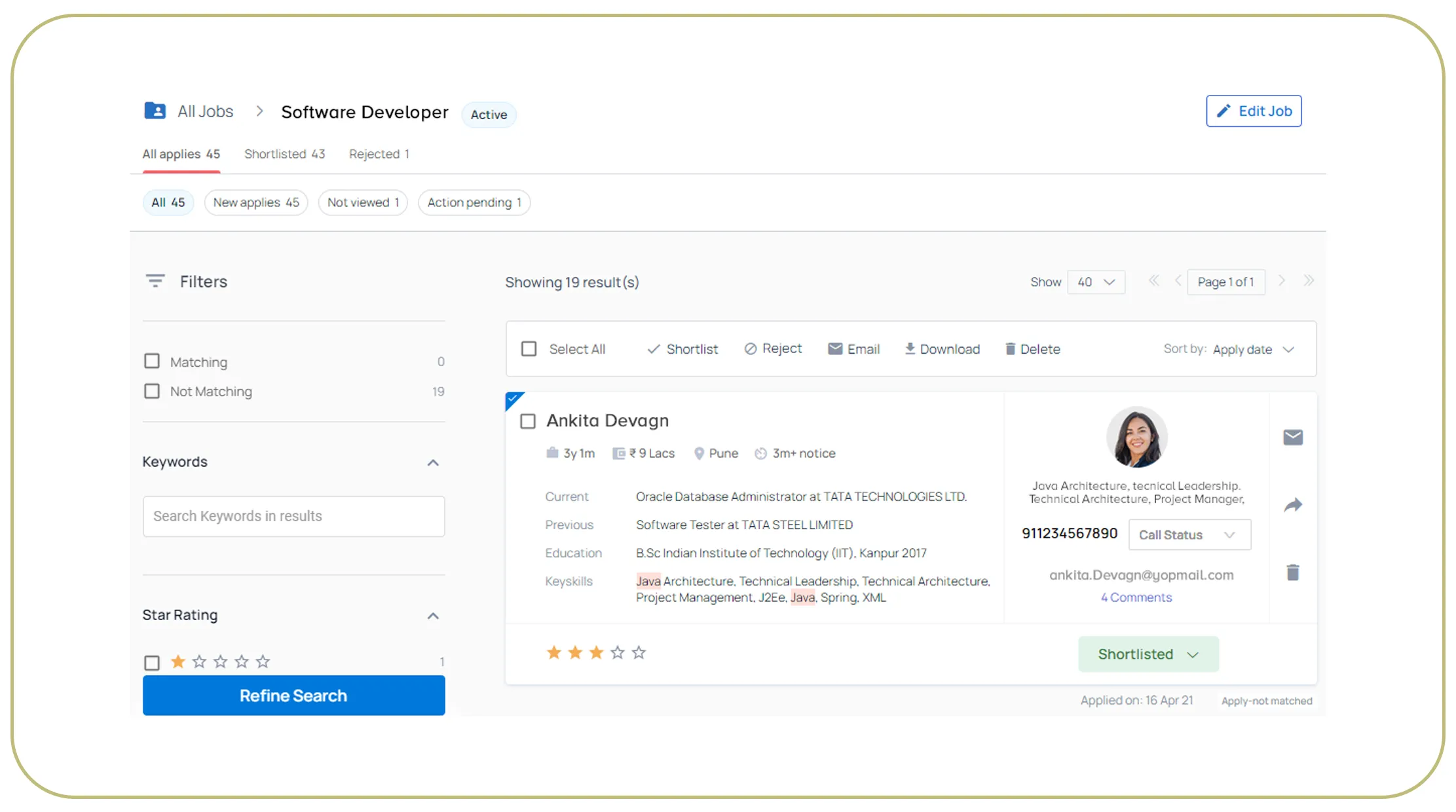Click the Edit Job button
The width and height of the screenshot is (1456, 812).
click(1253, 111)
